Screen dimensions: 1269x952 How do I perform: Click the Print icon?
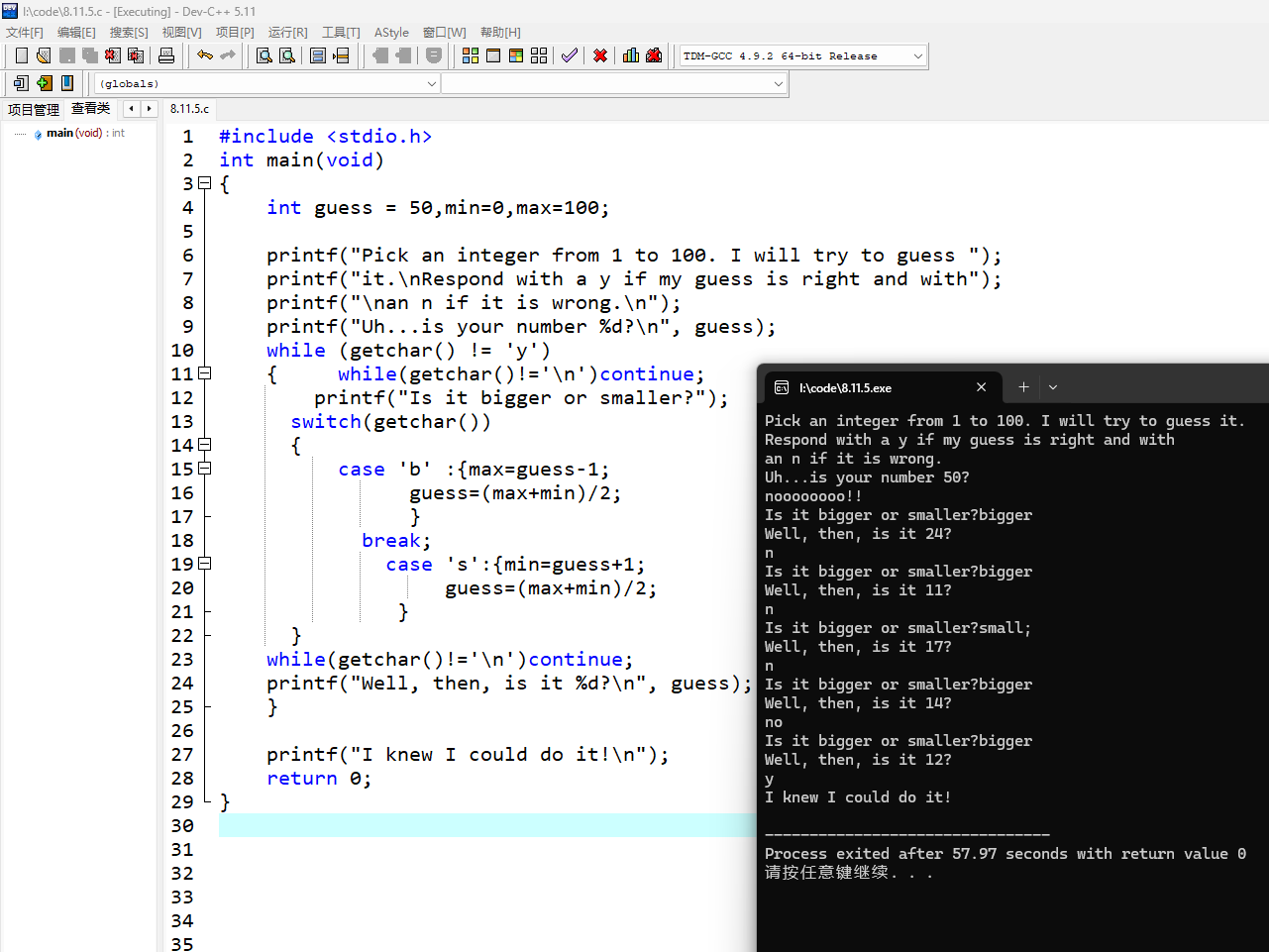click(166, 55)
